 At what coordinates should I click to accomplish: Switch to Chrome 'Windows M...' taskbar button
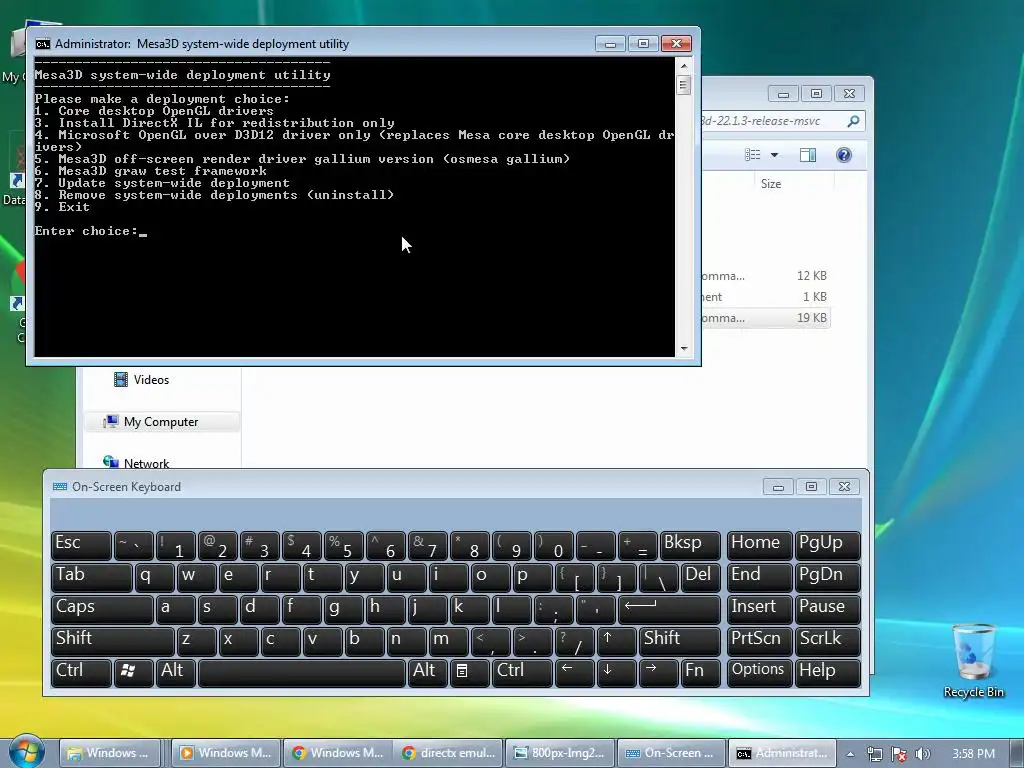tap(338, 753)
